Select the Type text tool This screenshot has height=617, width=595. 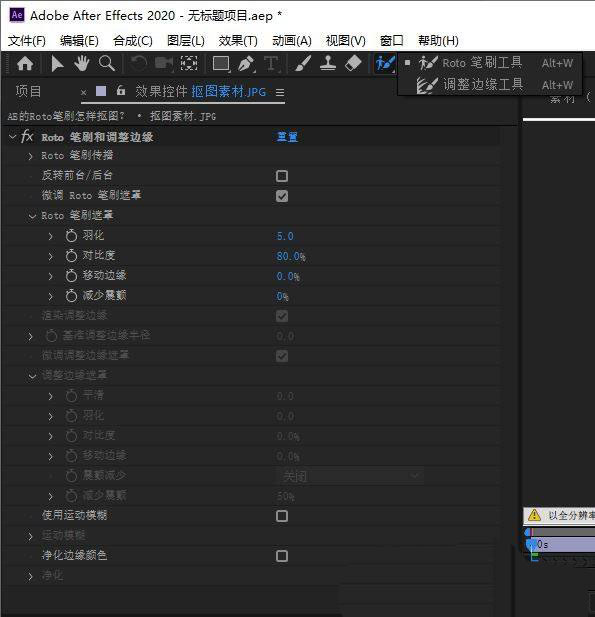click(x=271, y=63)
